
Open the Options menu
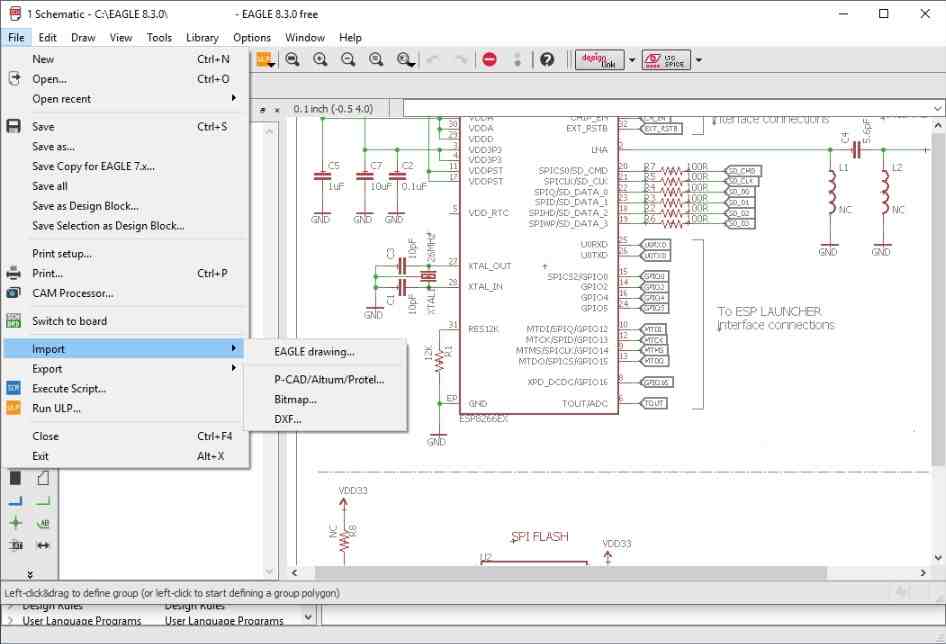click(x=252, y=37)
